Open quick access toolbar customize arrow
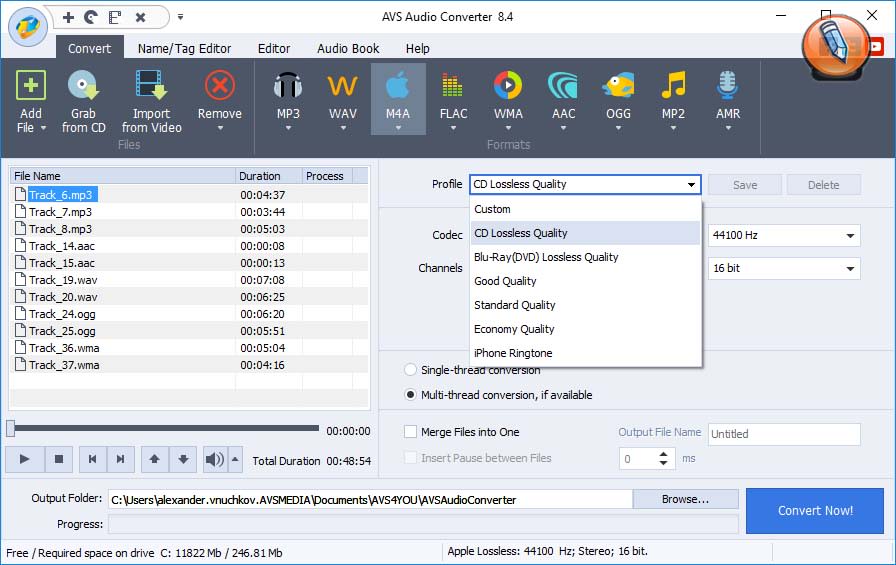The image size is (896, 565). click(181, 17)
